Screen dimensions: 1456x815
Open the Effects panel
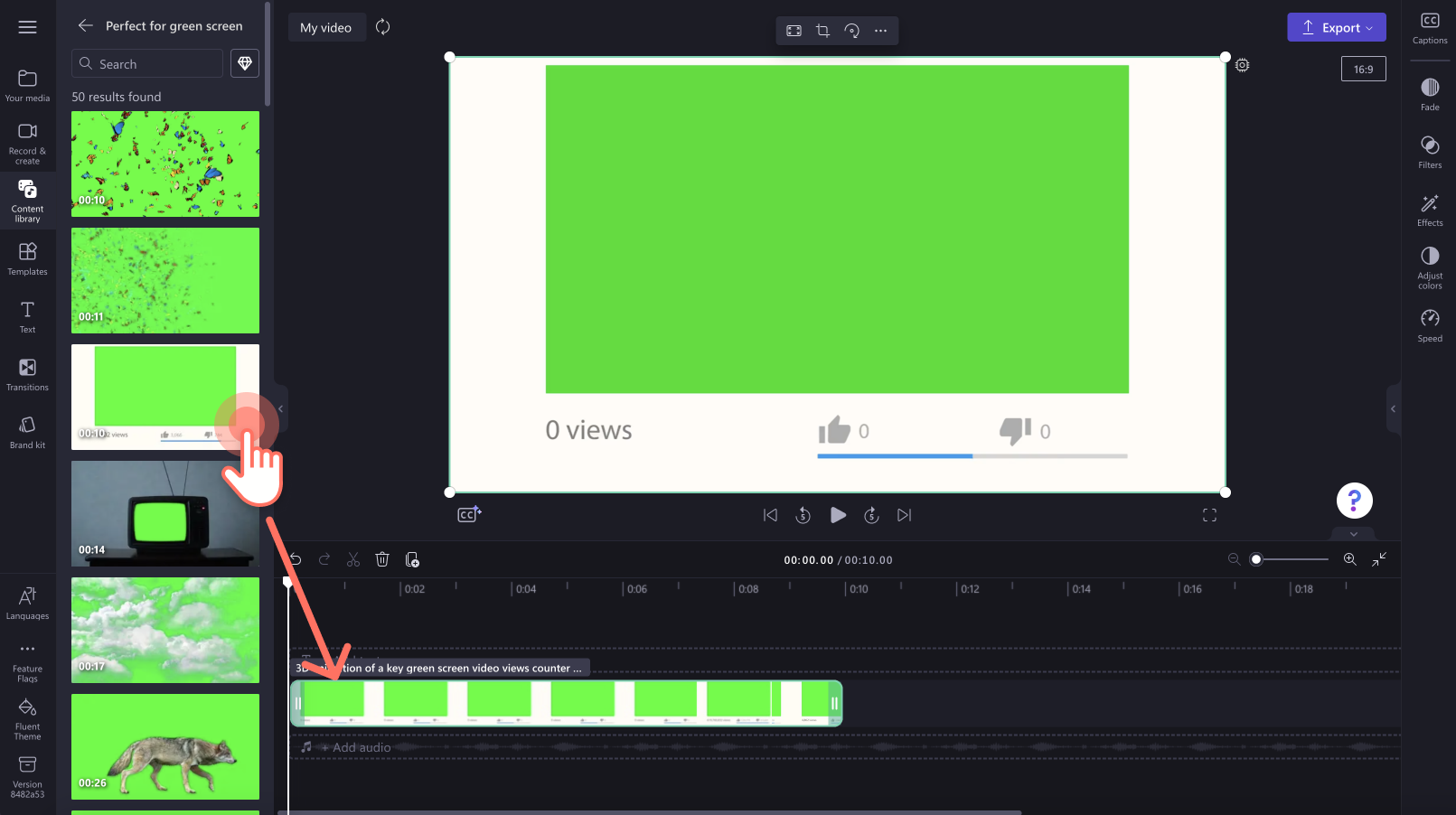[x=1430, y=210]
